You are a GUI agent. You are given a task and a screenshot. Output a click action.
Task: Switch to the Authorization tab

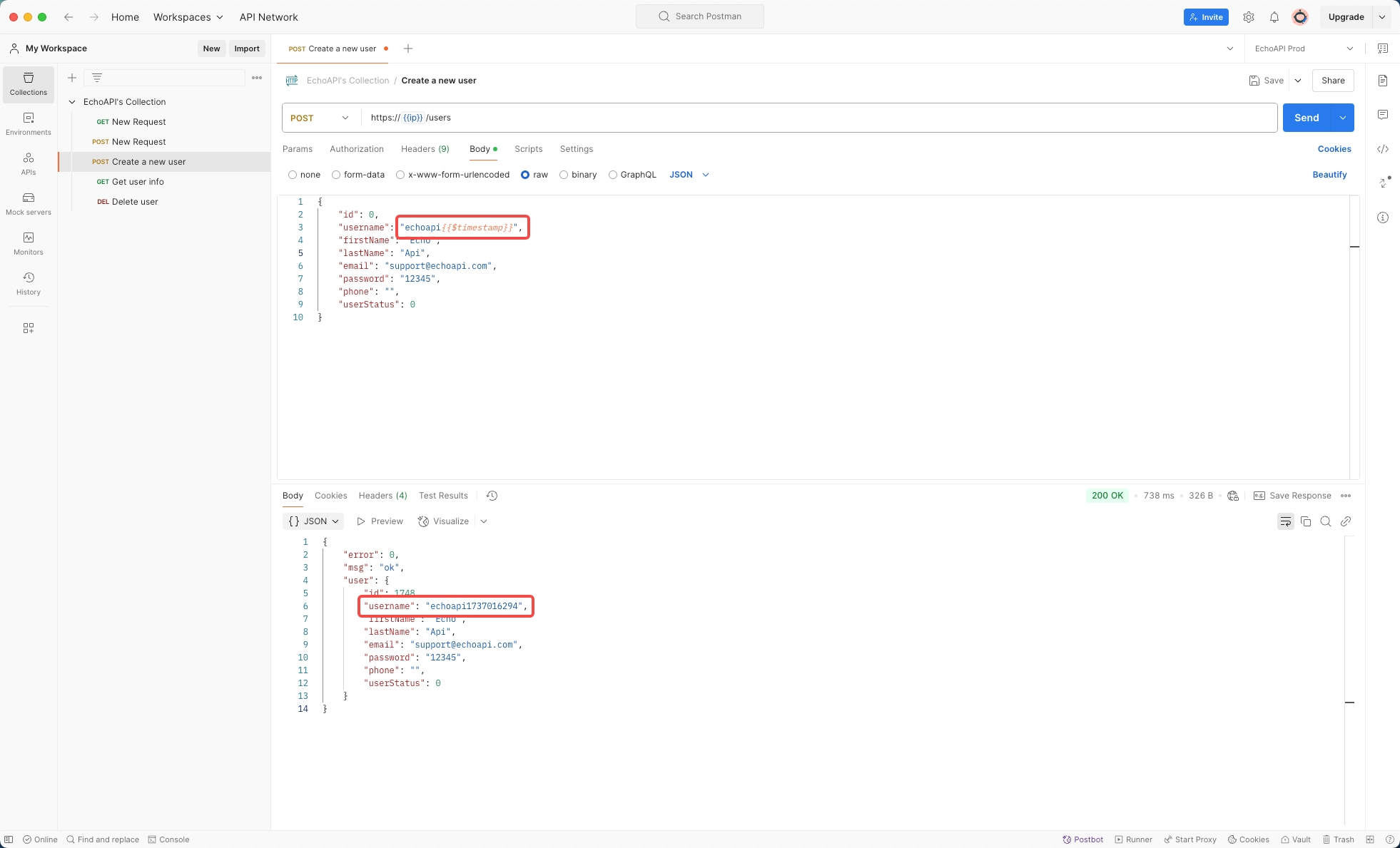click(x=357, y=149)
